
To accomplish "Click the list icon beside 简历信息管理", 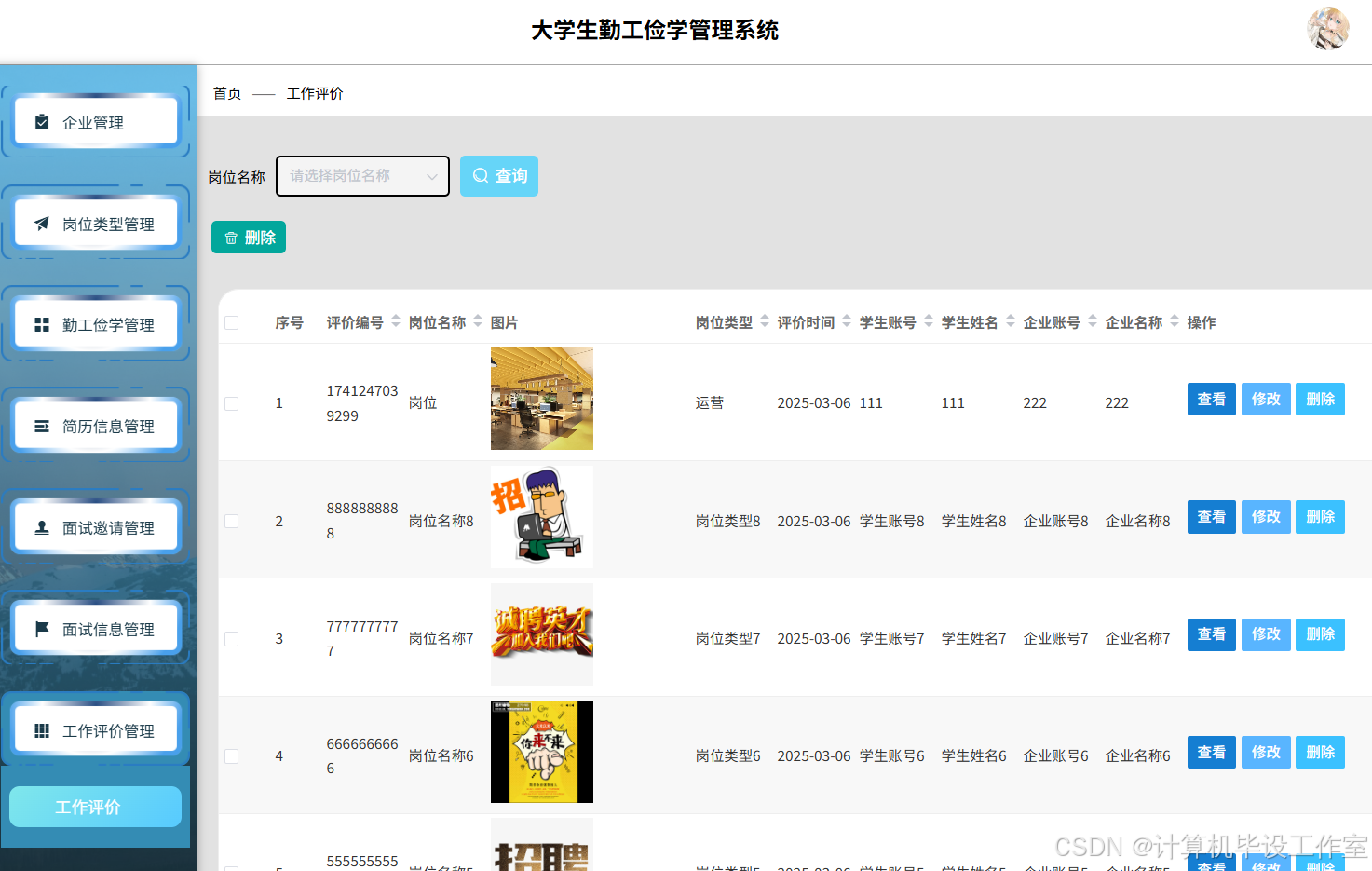I will tap(42, 426).
